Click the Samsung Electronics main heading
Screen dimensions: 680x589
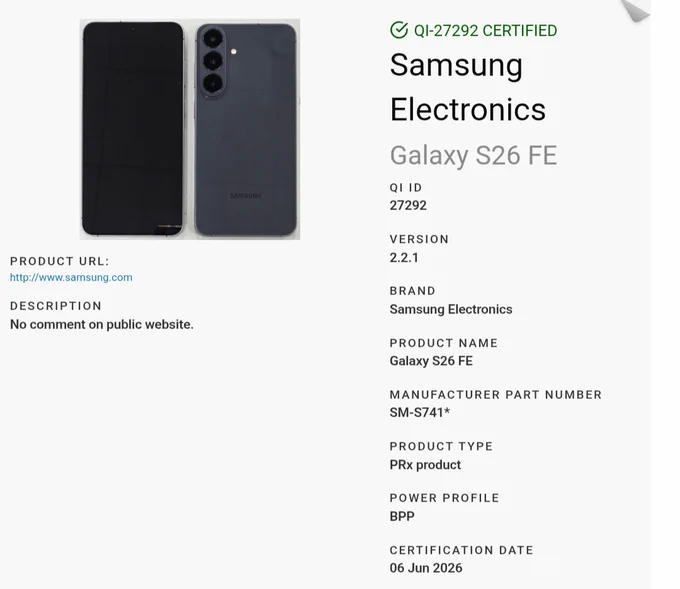[x=468, y=87]
